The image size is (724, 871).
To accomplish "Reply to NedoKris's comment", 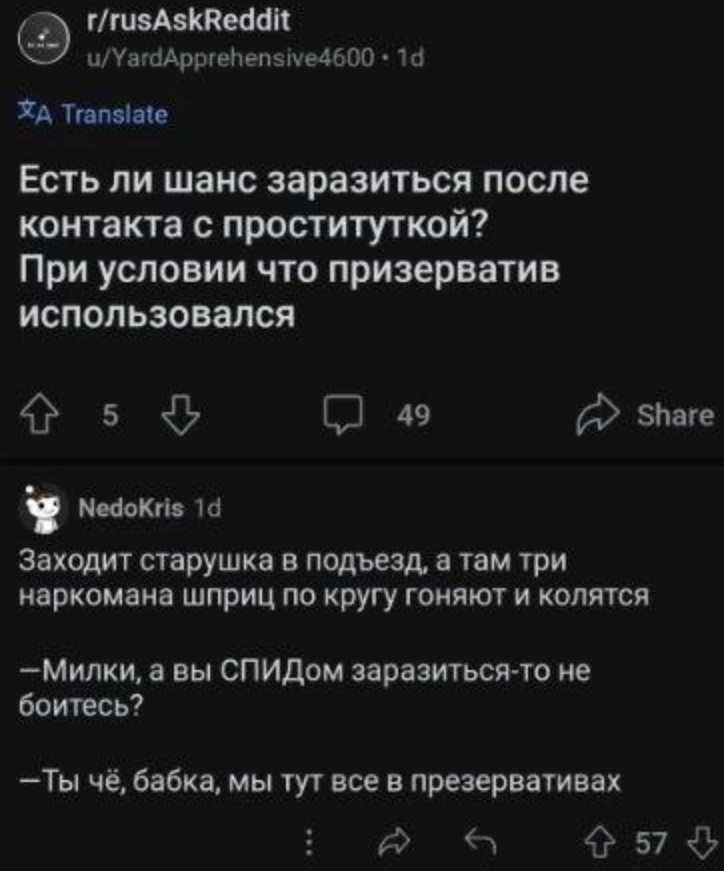I will (480, 842).
